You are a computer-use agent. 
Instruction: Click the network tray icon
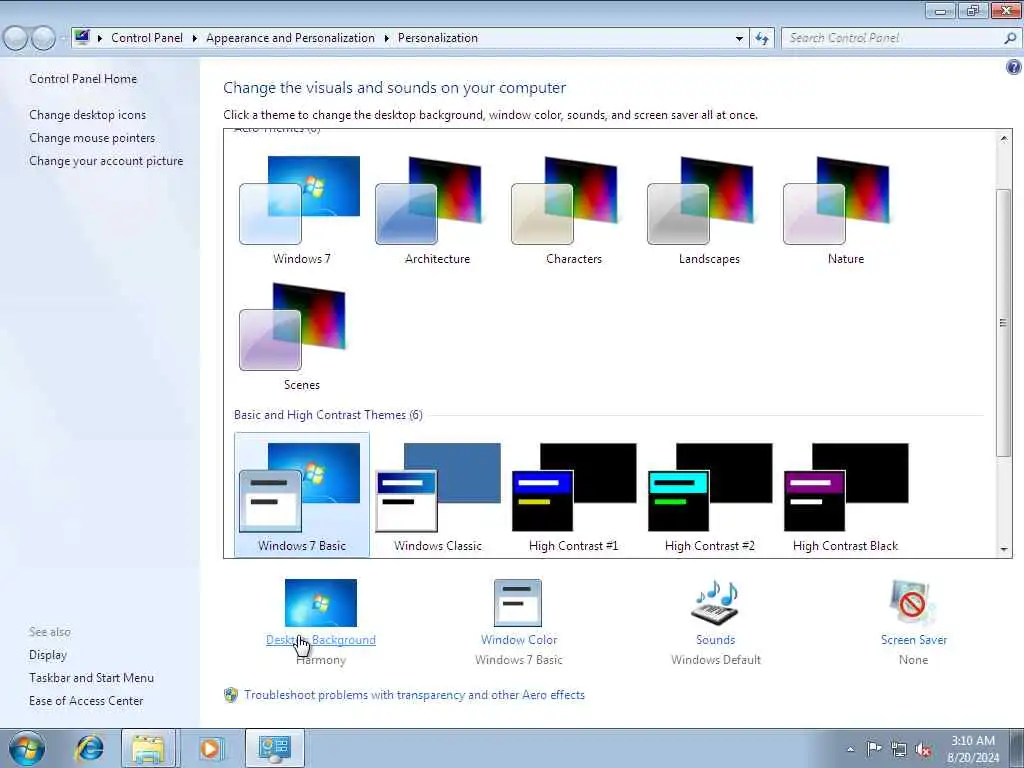[x=899, y=749]
